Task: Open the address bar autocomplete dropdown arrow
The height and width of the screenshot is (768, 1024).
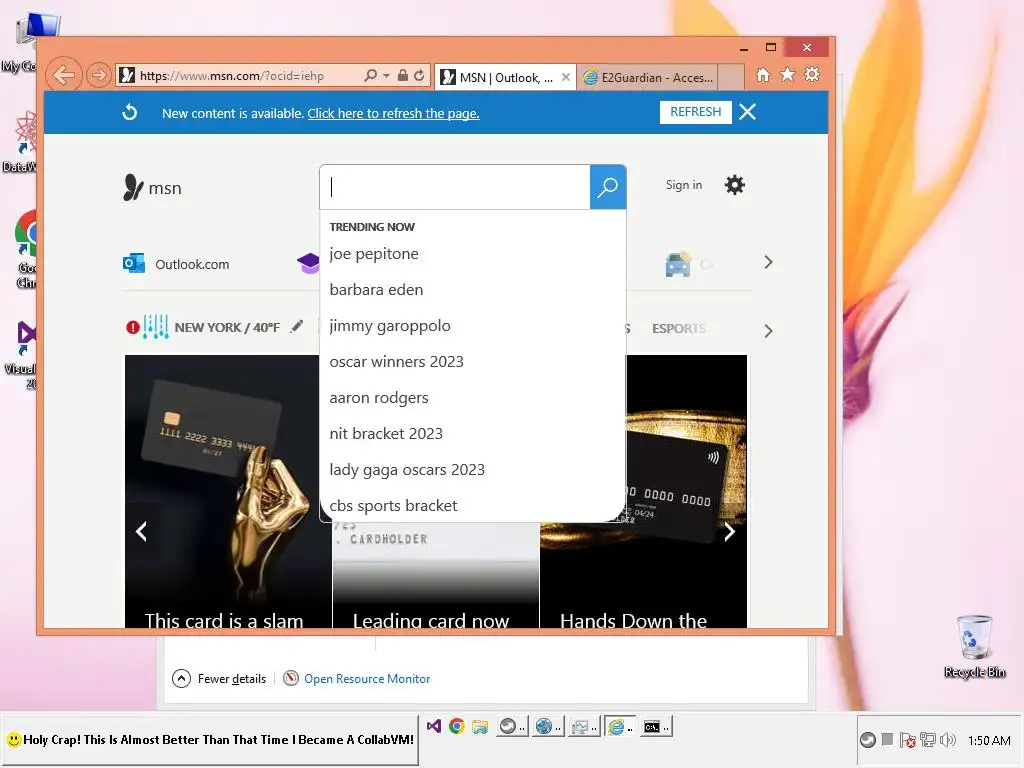Action: coord(387,76)
